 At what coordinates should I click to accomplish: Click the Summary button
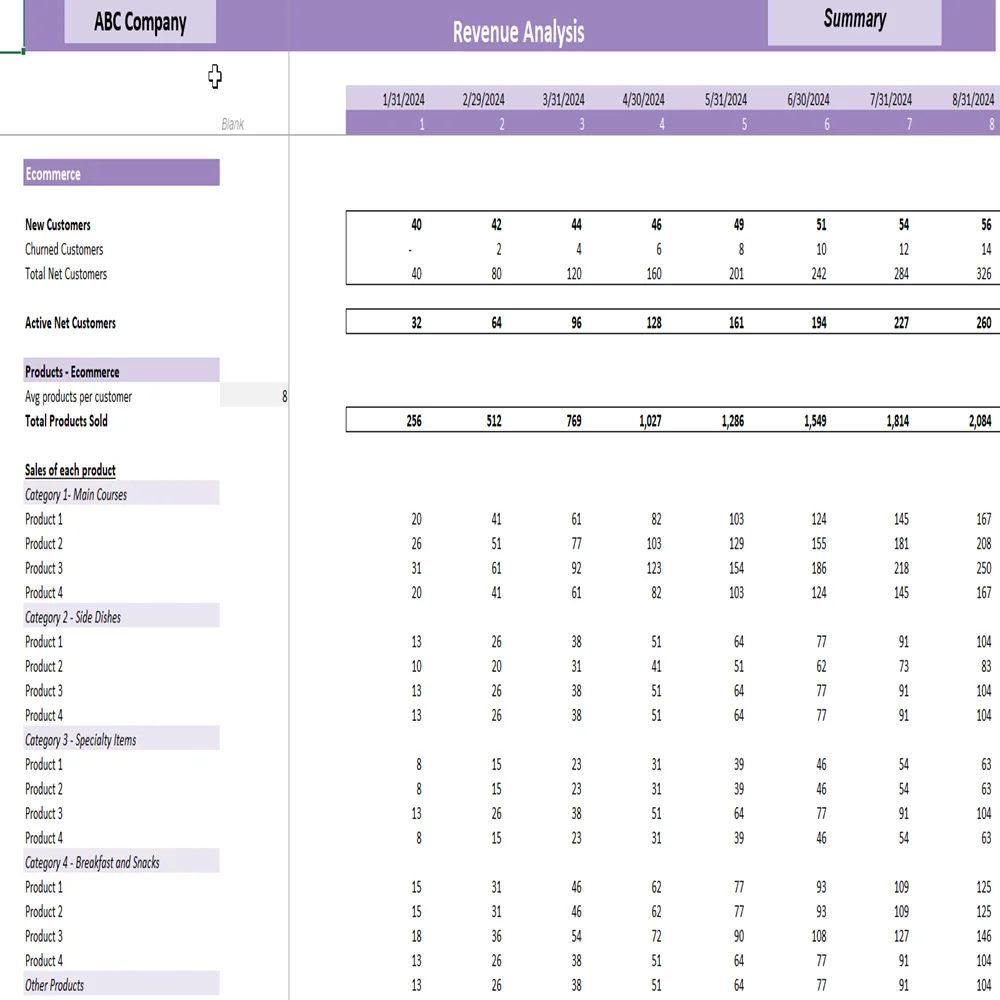pos(854,21)
